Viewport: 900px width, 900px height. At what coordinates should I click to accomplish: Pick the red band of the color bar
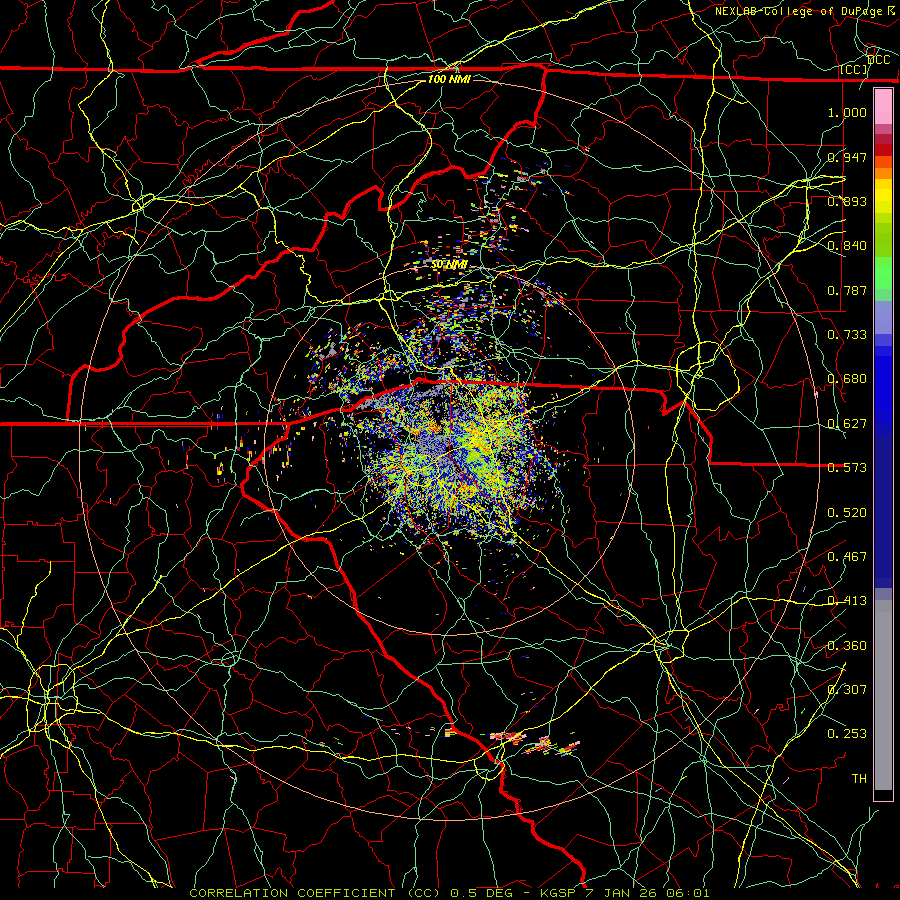click(x=883, y=149)
